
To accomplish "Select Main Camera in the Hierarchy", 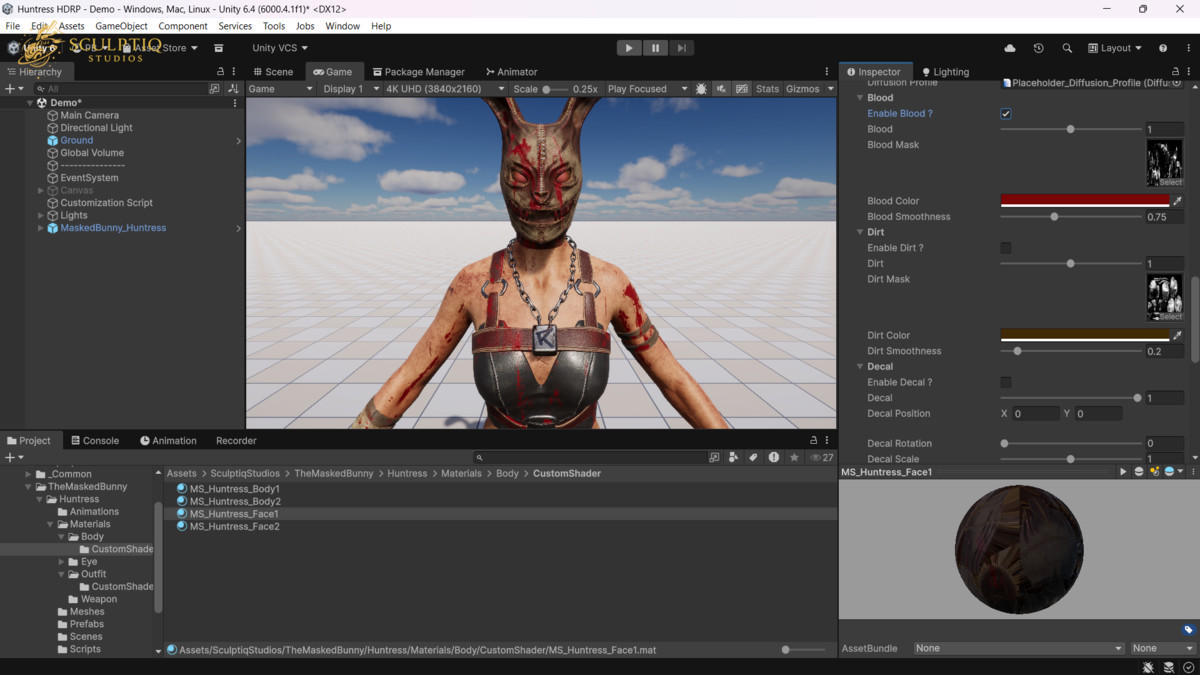I will 89,115.
